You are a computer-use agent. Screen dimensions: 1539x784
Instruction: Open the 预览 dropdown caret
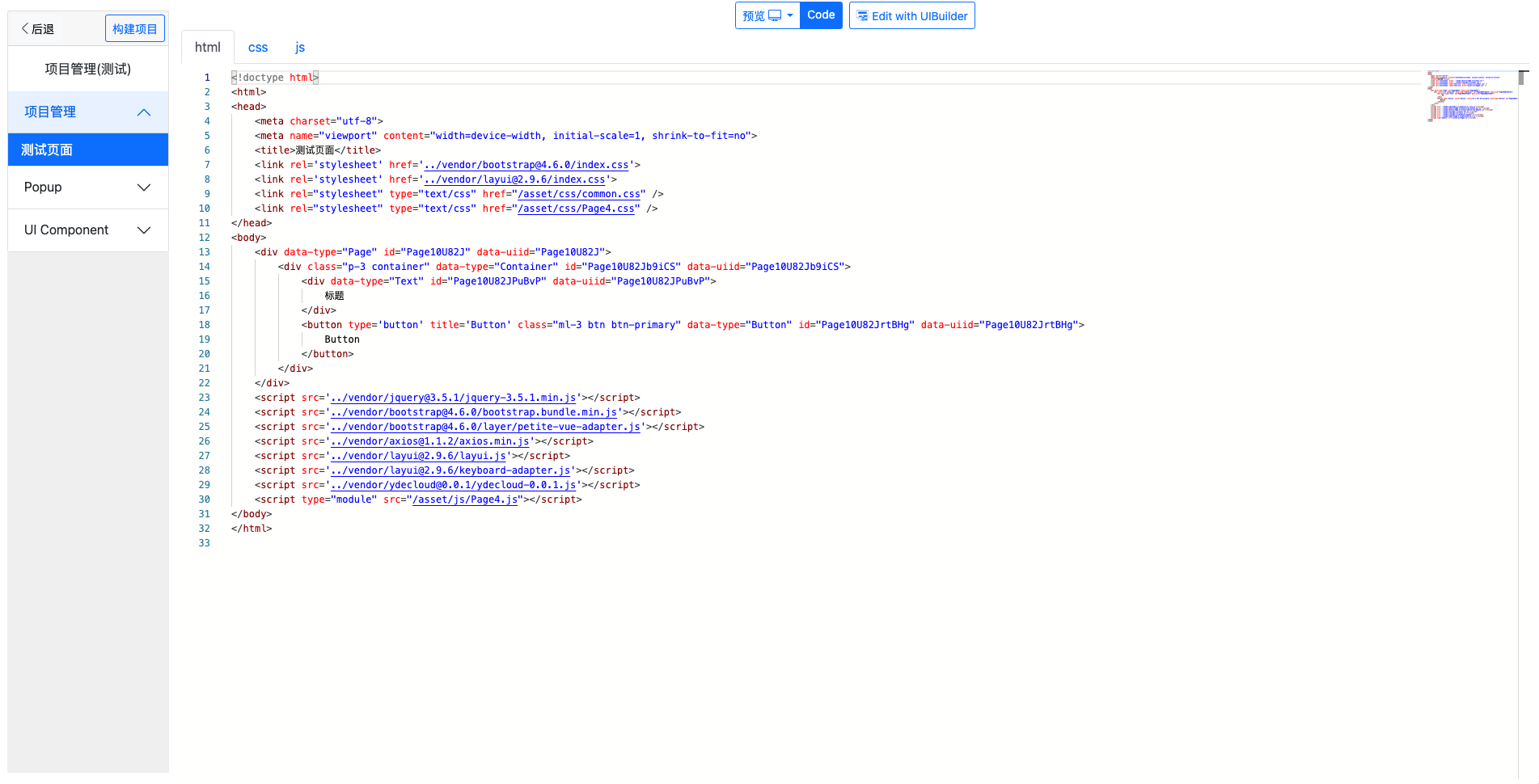[790, 15]
